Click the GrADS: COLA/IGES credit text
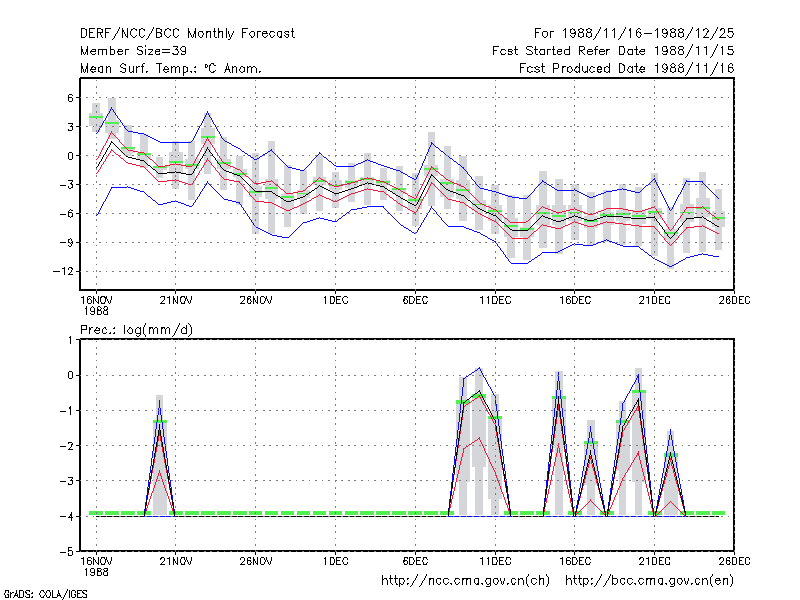The width and height of the screenshot is (800, 600). coord(45,594)
